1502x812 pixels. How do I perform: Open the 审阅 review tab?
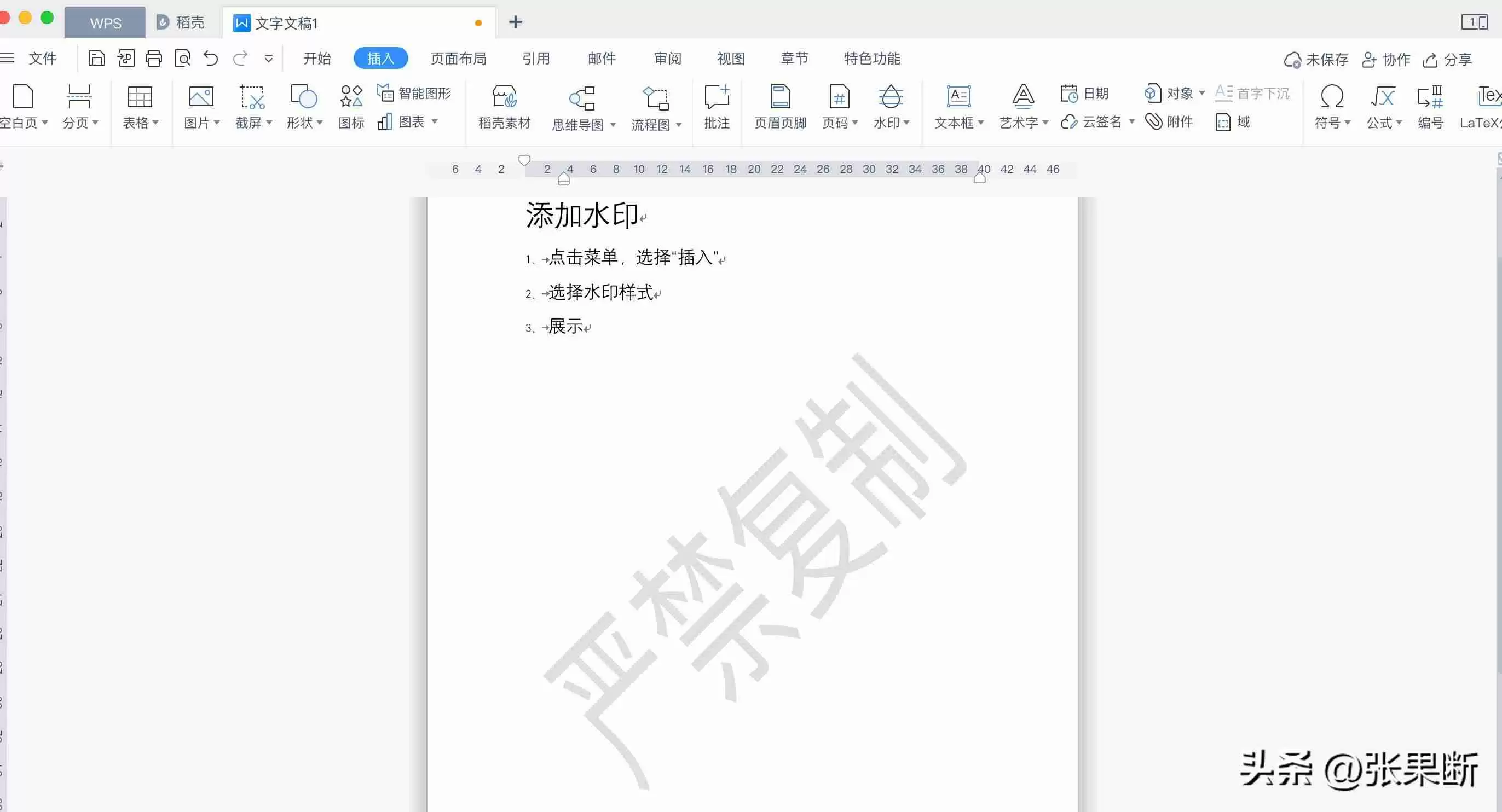(667, 59)
